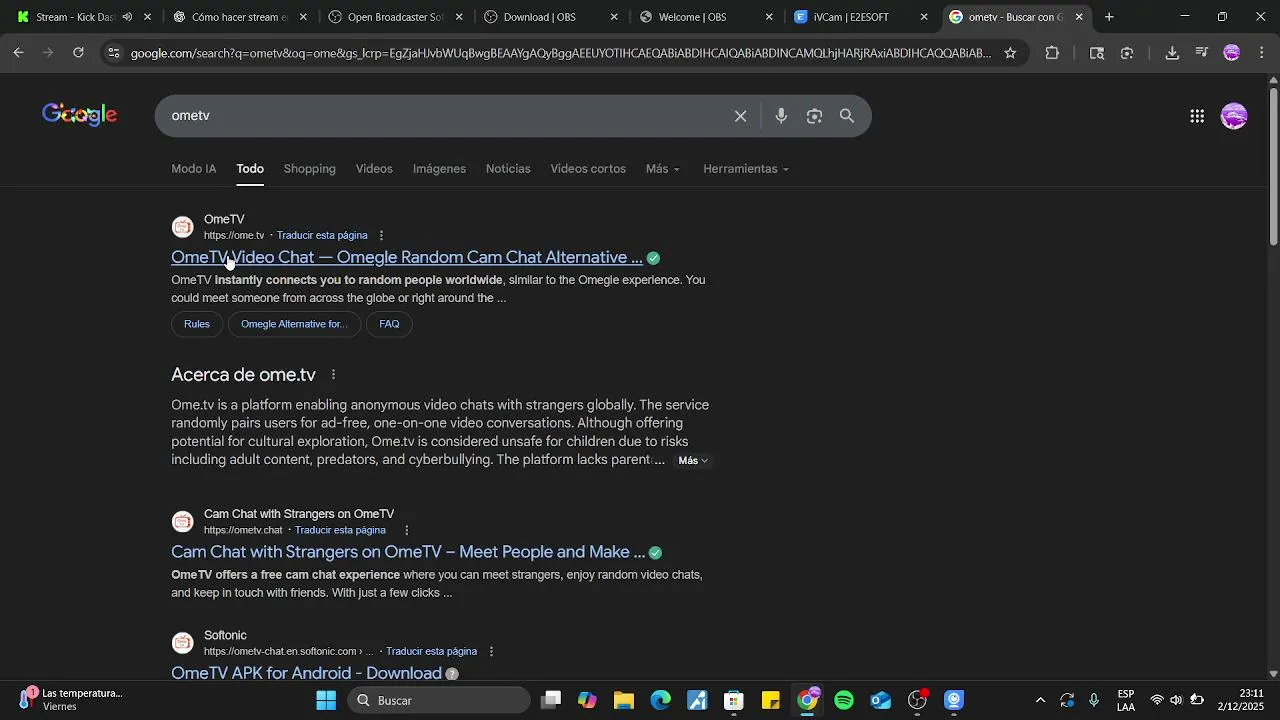Select the Shopping results filter
The image size is (1280, 720).
pos(310,169)
